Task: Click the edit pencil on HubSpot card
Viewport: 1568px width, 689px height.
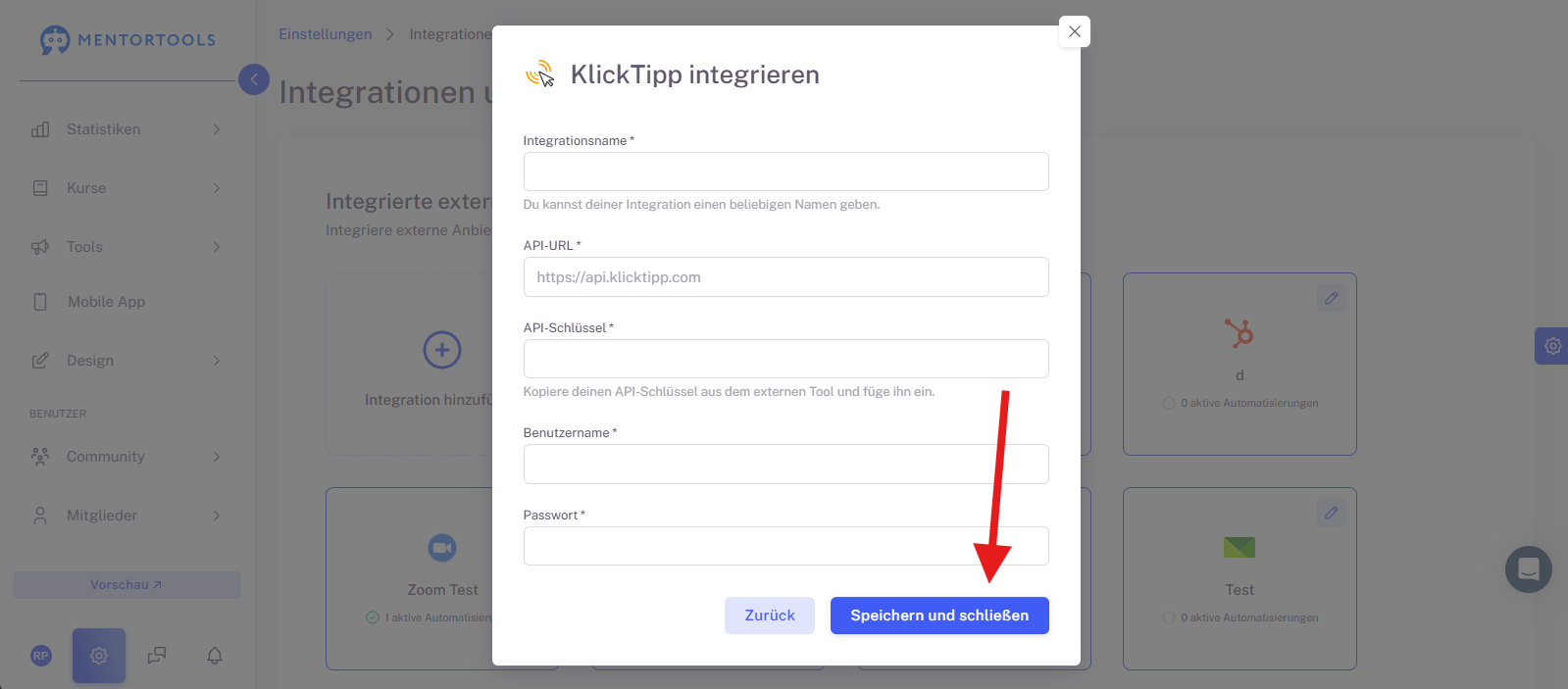Action: 1331,298
